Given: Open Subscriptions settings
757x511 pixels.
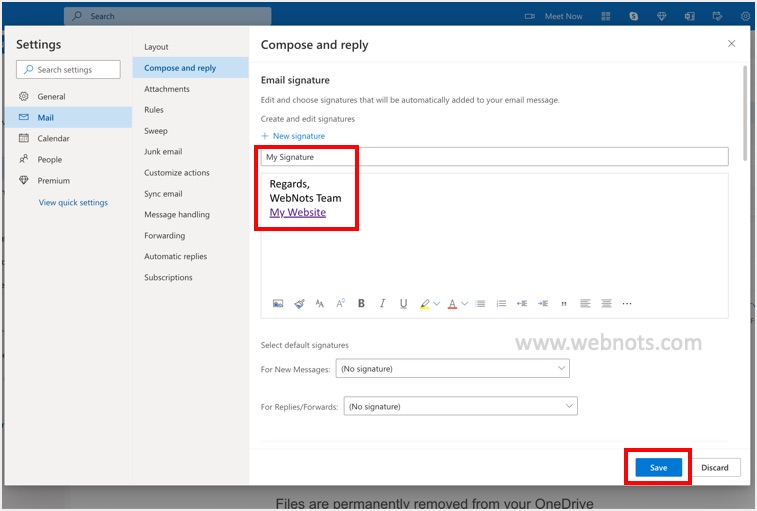Looking at the screenshot, I should click(x=191, y=277).
